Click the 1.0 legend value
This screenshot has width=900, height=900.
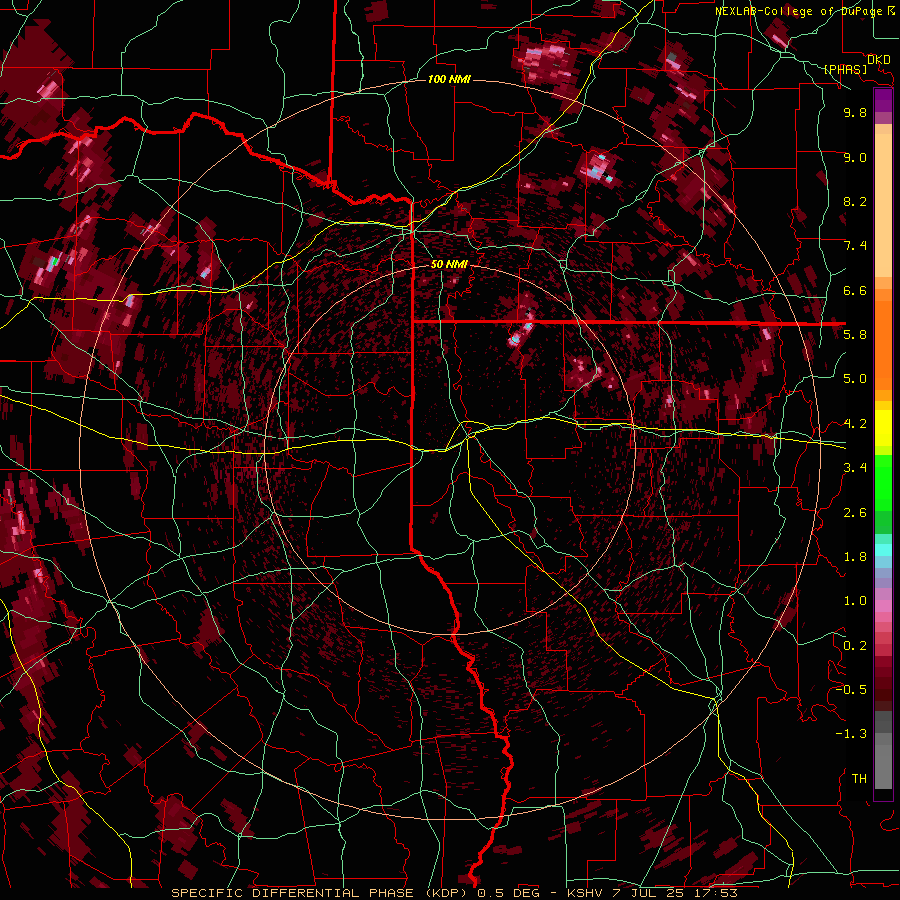point(855,601)
